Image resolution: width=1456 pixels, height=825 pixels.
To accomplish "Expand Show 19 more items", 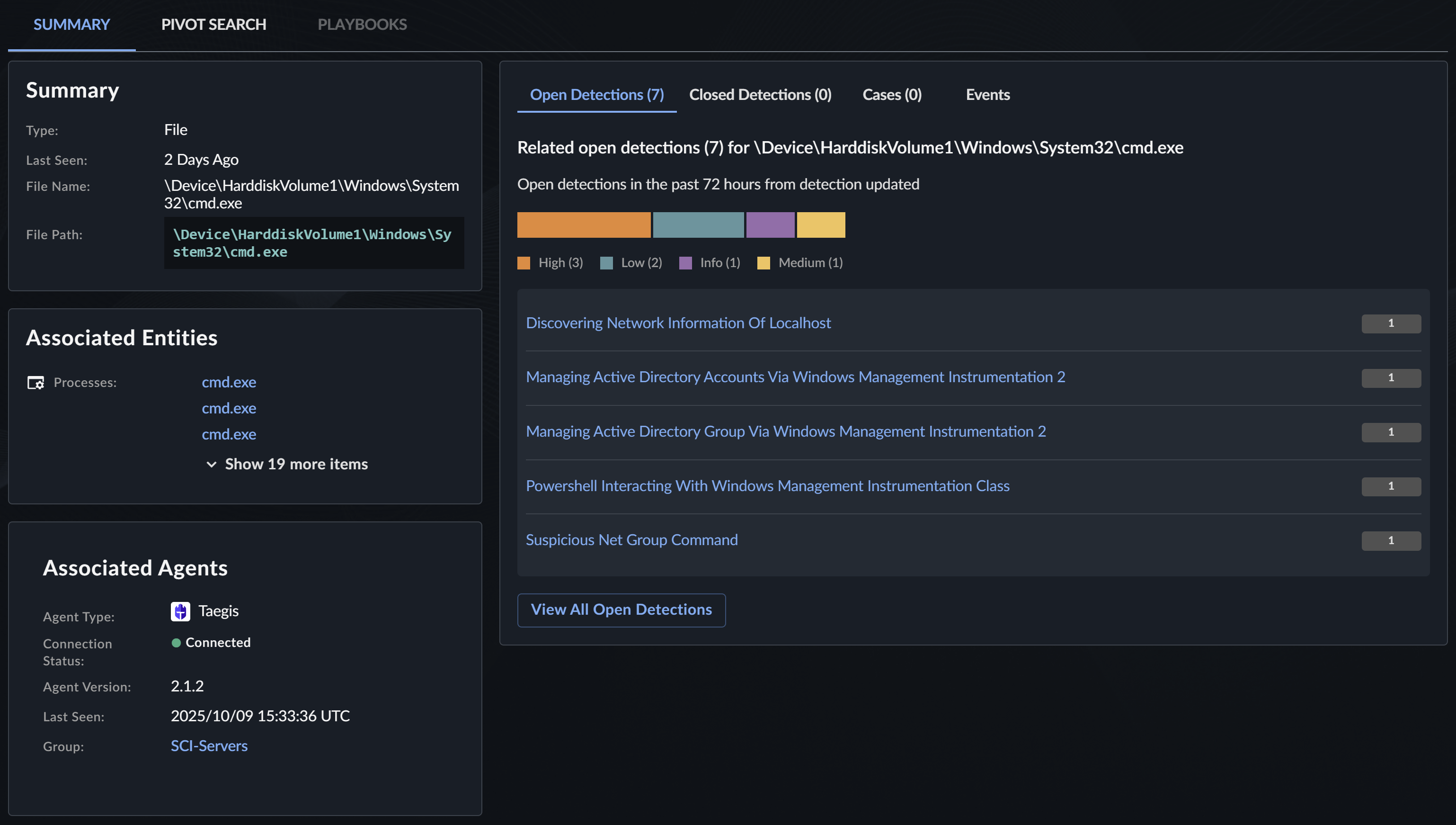I will tap(287, 464).
